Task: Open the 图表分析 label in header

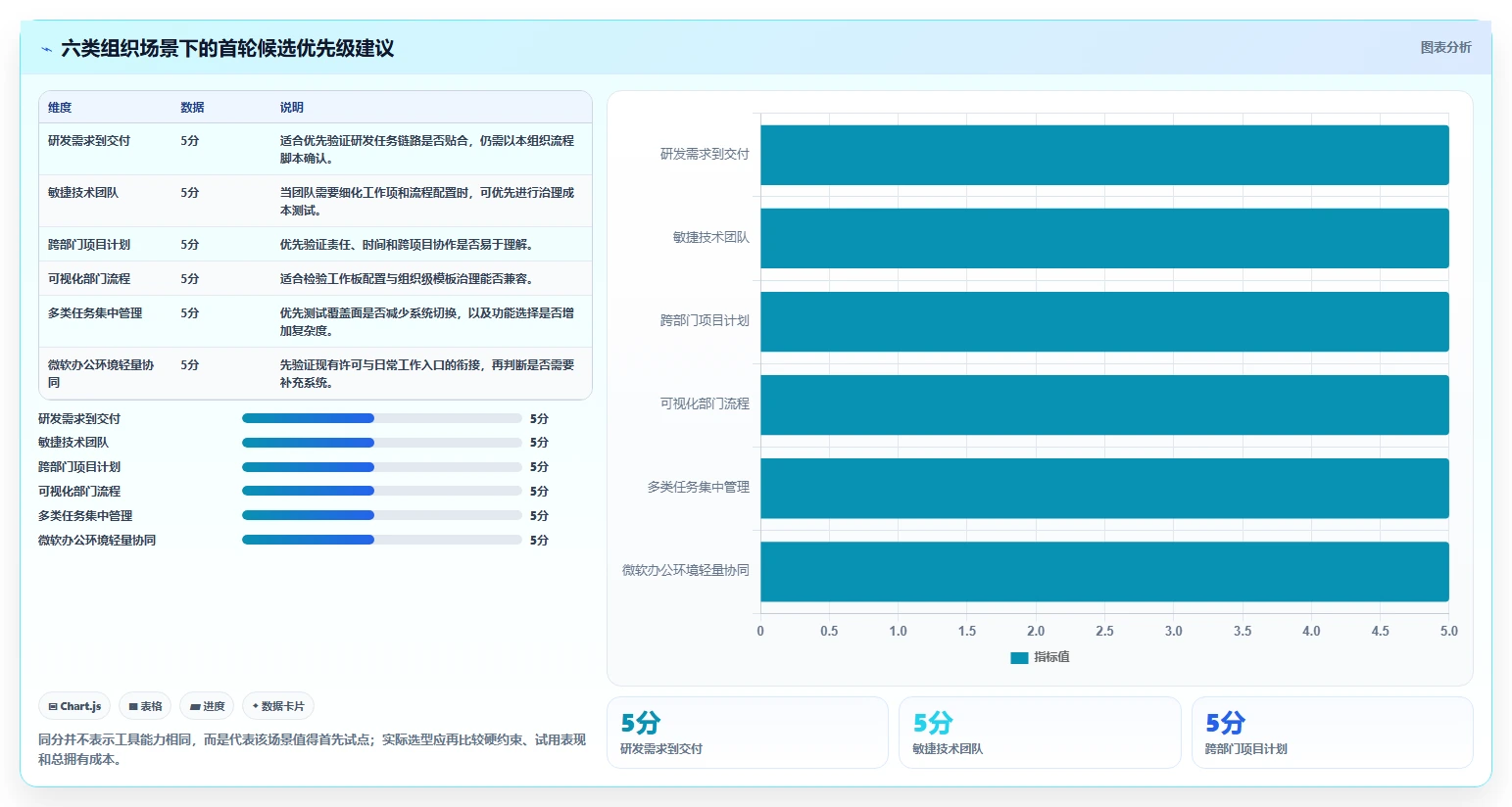Action: click(1445, 47)
